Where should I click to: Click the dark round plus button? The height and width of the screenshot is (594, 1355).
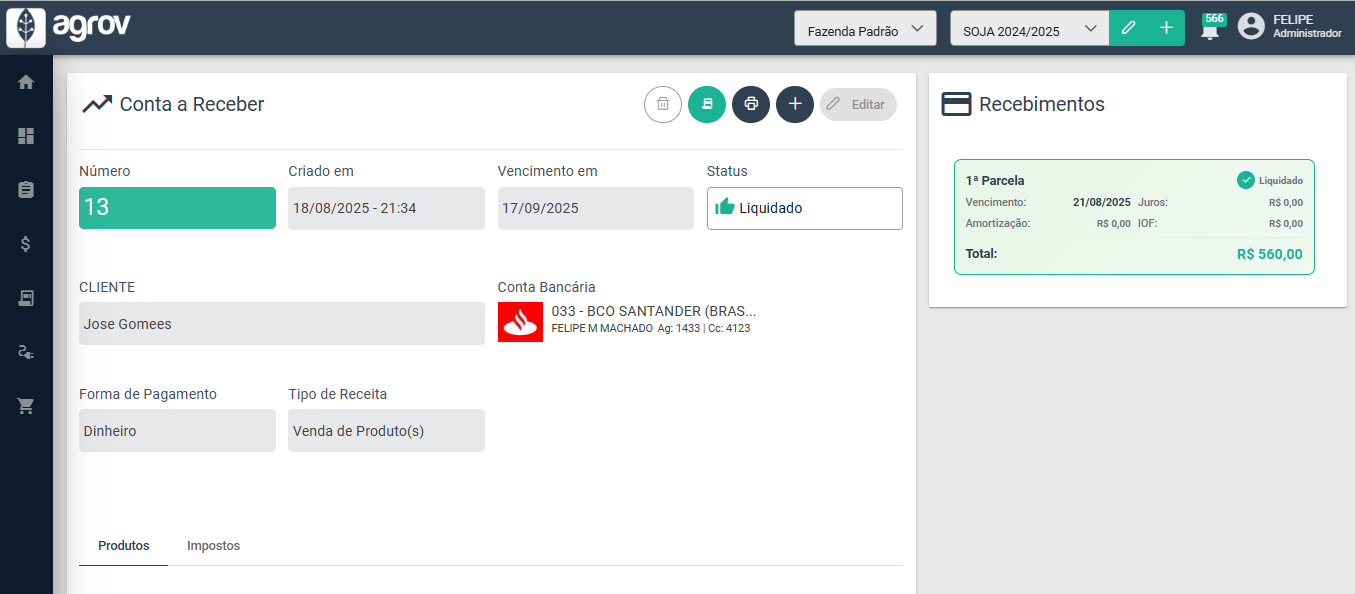[x=795, y=104]
